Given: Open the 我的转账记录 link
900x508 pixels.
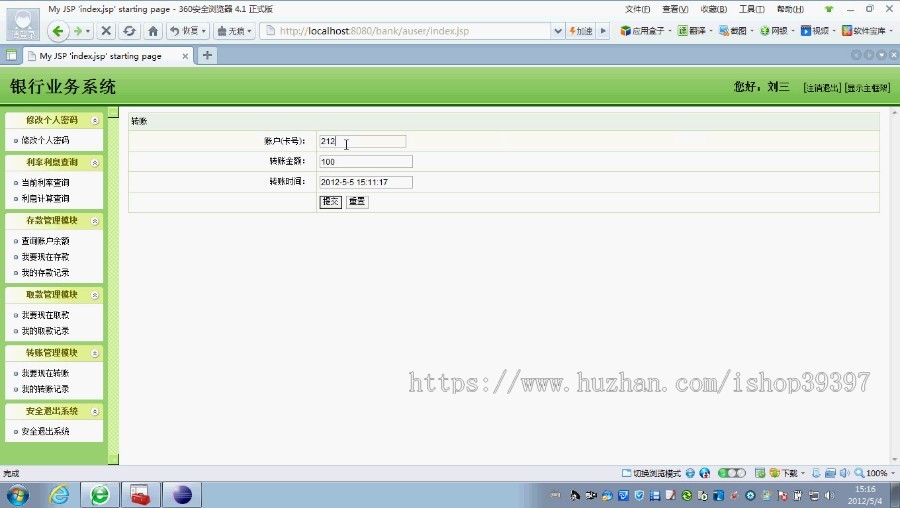Looking at the screenshot, I should (45, 389).
